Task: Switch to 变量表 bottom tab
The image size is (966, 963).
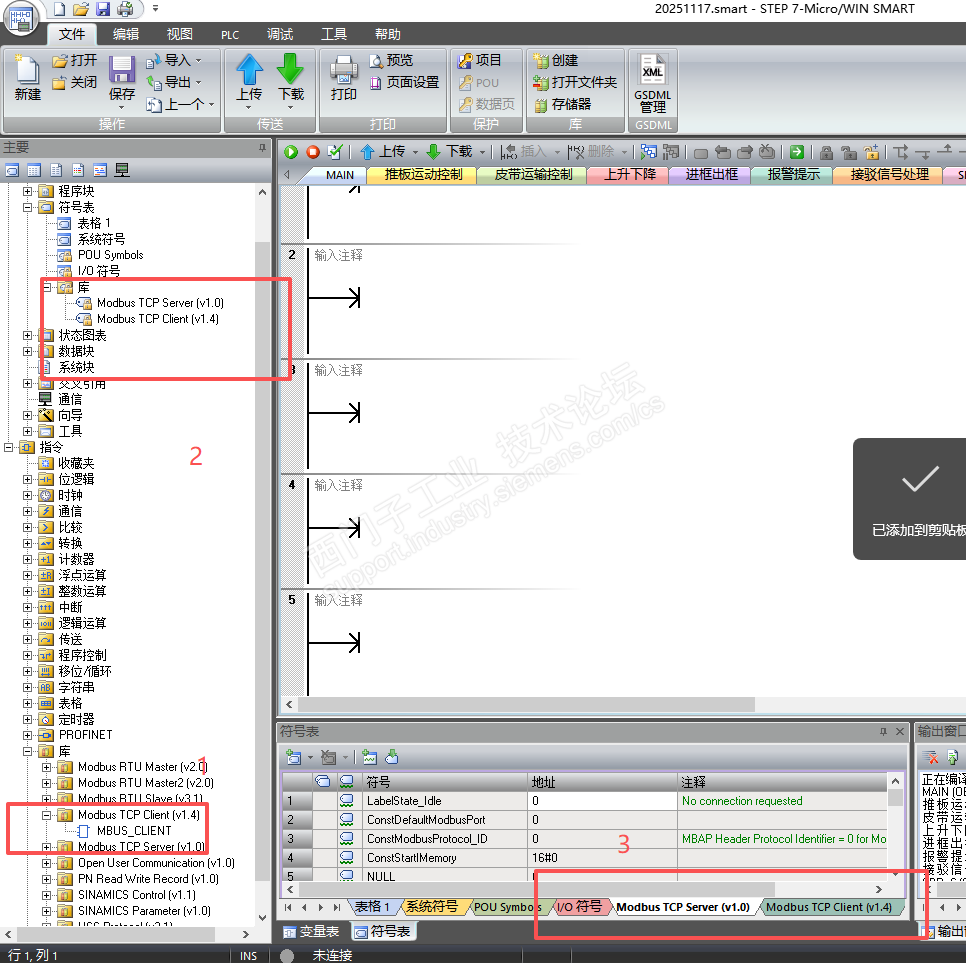Action: 312,931
